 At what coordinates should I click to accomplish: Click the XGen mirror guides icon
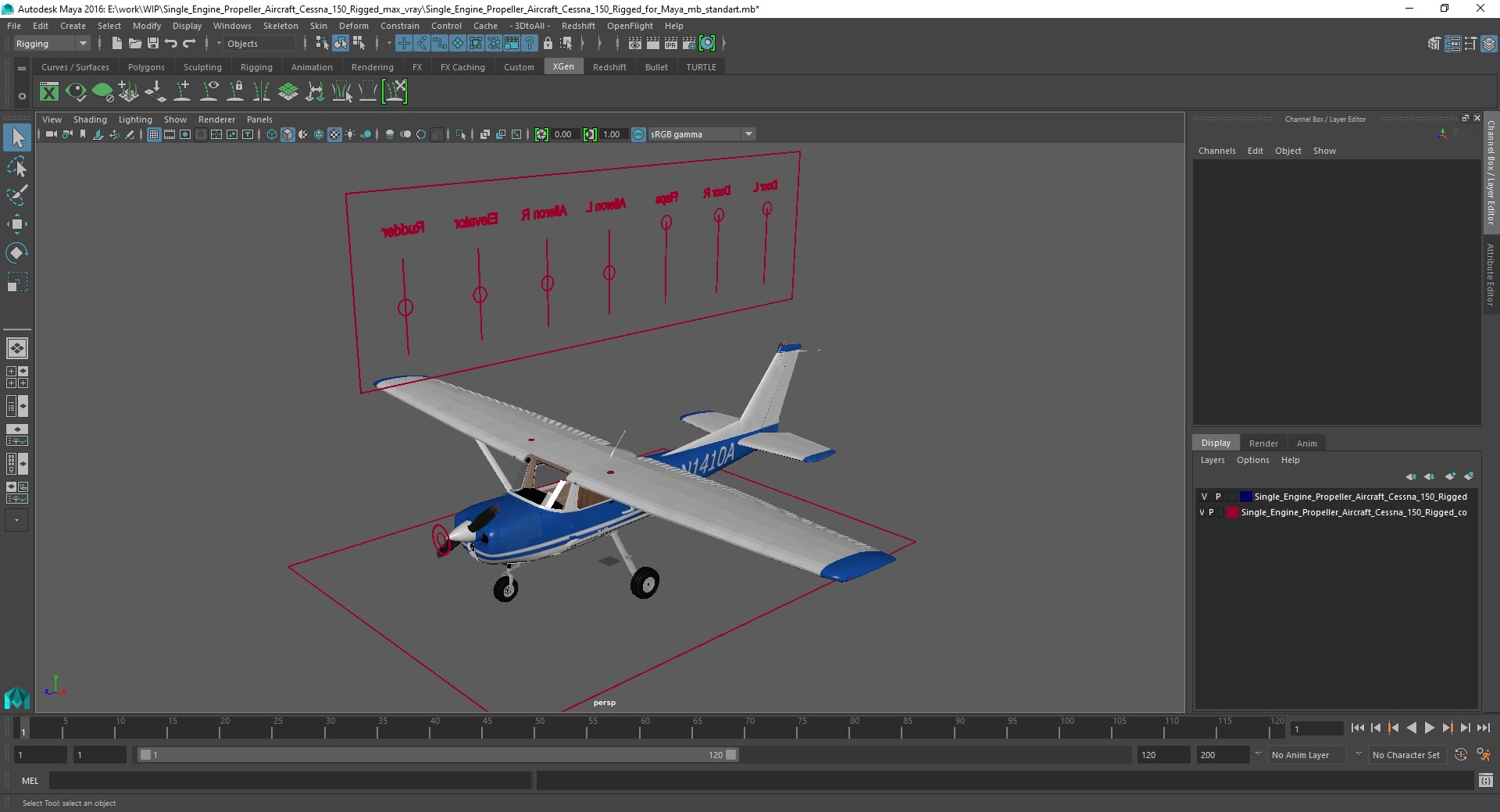pos(262,92)
